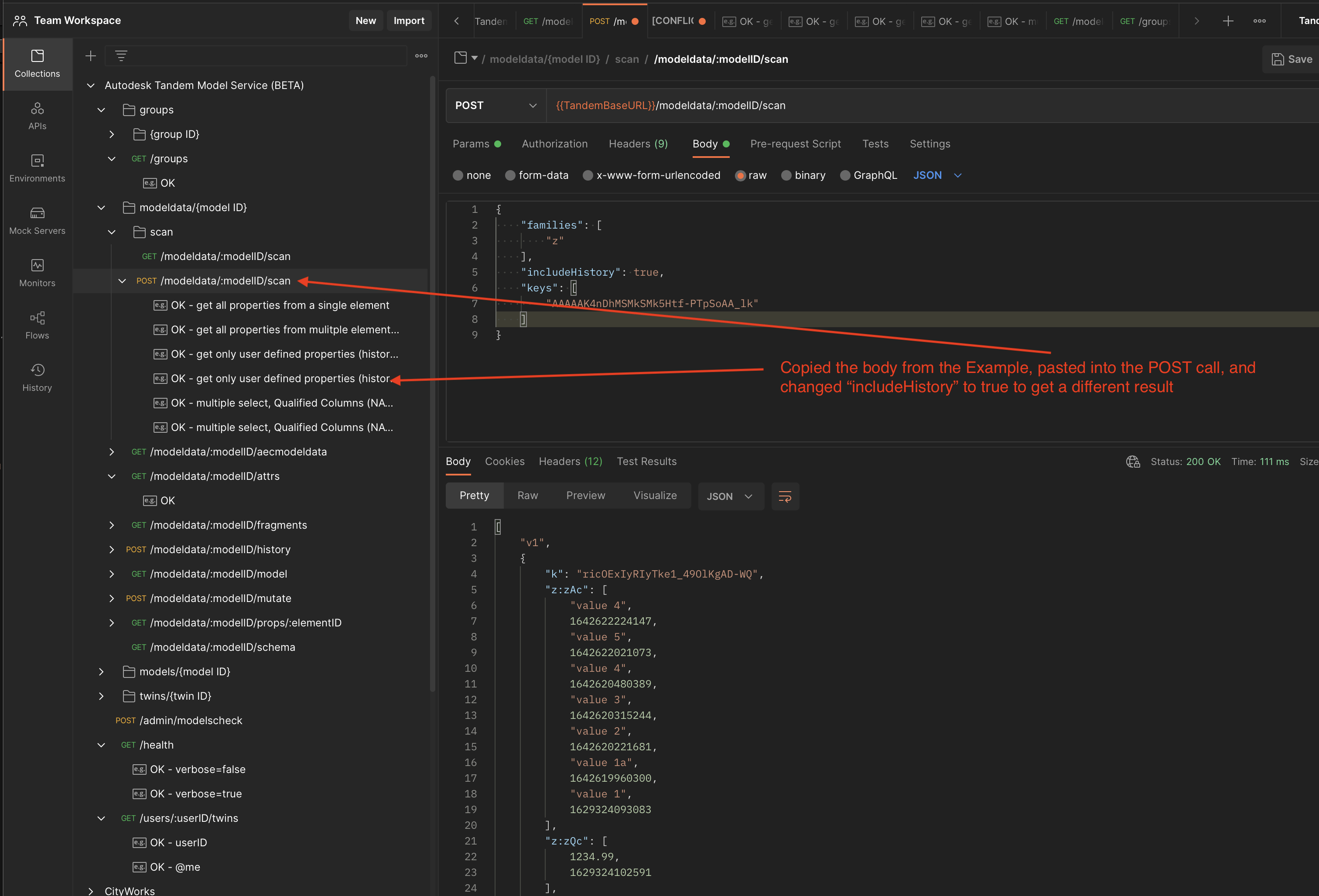Switch to the Pre-request Script tab

(795, 143)
